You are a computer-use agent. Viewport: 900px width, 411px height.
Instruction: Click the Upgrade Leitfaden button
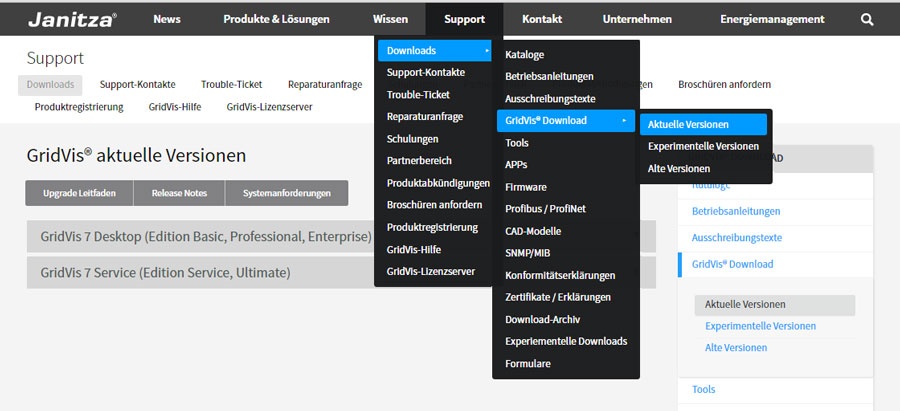point(79,193)
